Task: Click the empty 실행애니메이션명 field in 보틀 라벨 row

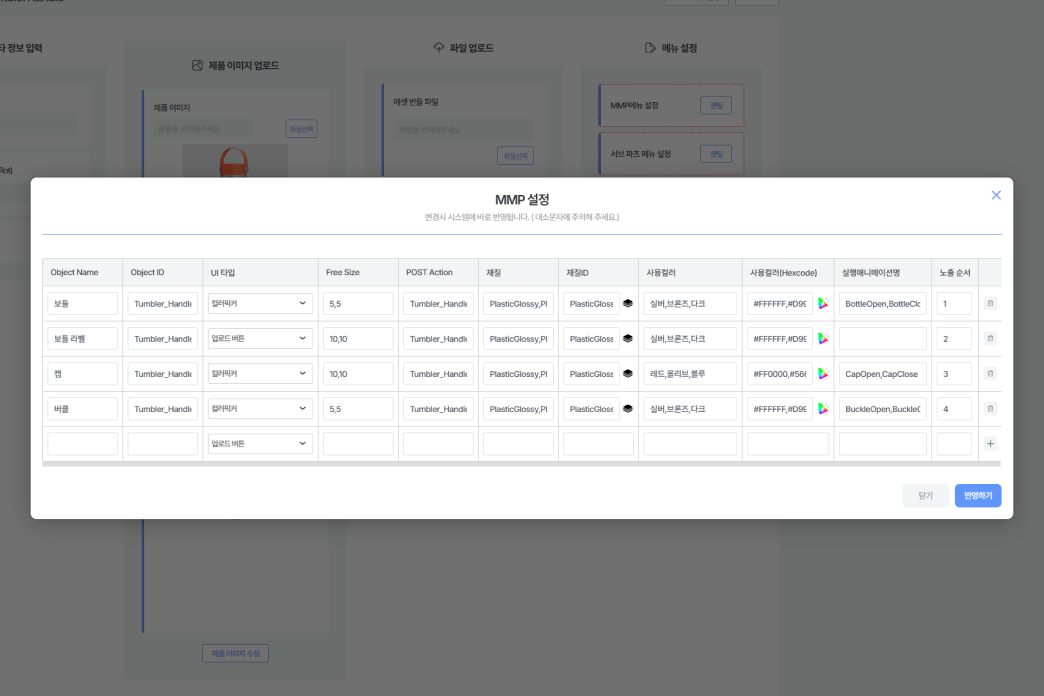Action: tap(882, 339)
